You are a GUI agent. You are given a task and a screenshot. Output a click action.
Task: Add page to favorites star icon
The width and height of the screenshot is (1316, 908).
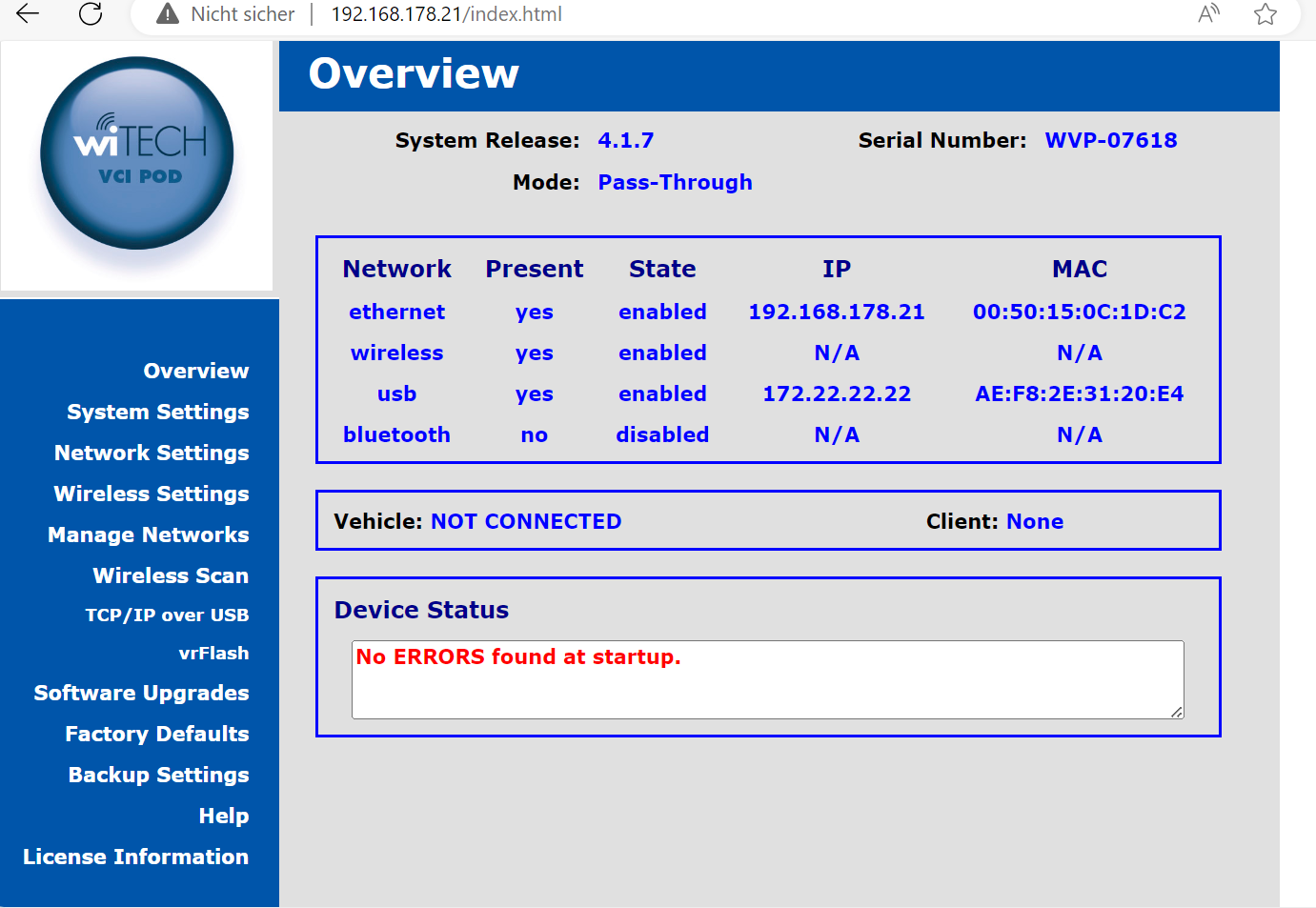pos(1265,14)
